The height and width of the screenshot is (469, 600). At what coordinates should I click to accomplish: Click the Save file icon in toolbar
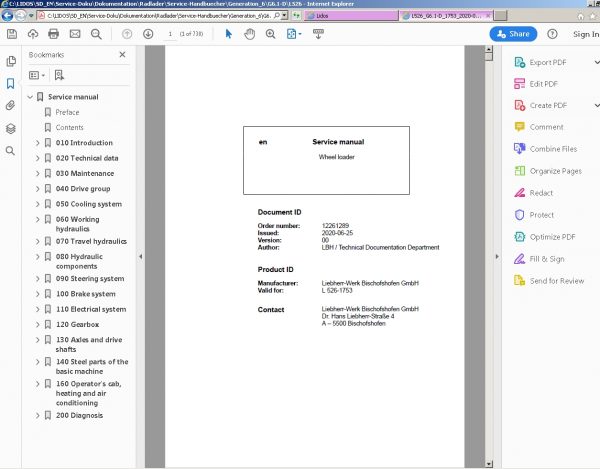coord(12,34)
